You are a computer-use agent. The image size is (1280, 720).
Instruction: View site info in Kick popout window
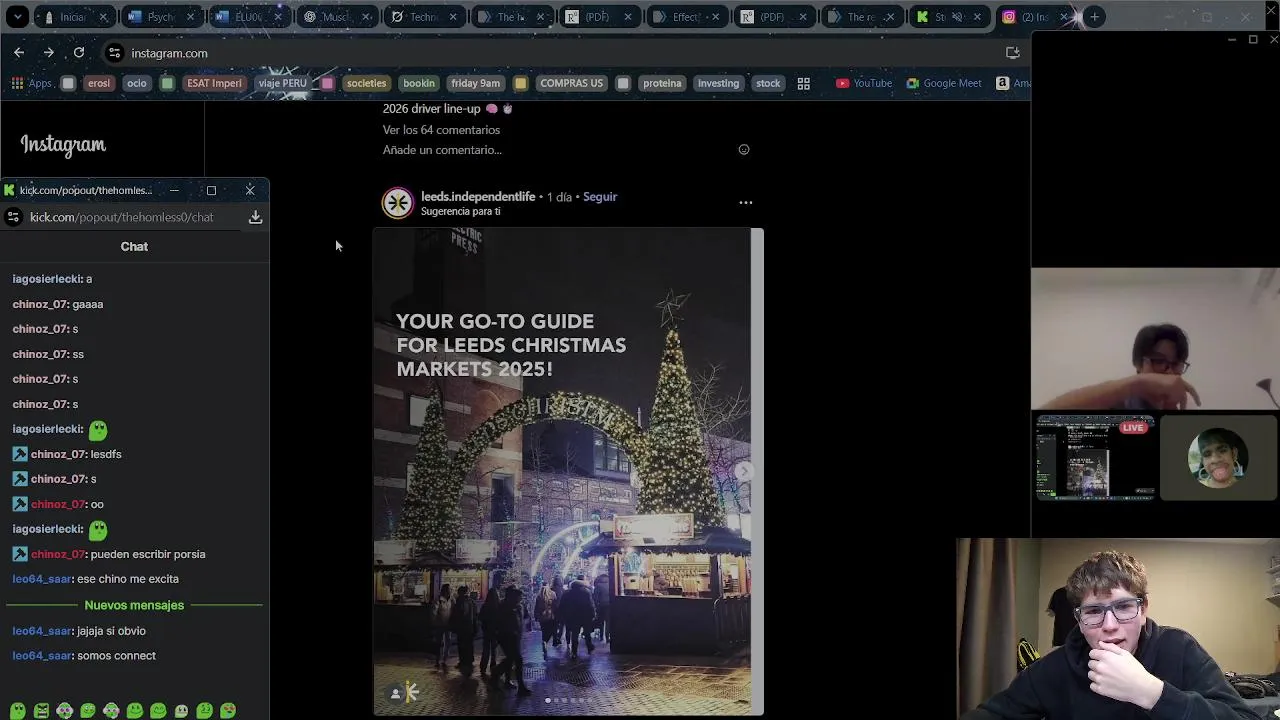(x=13, y=217)
